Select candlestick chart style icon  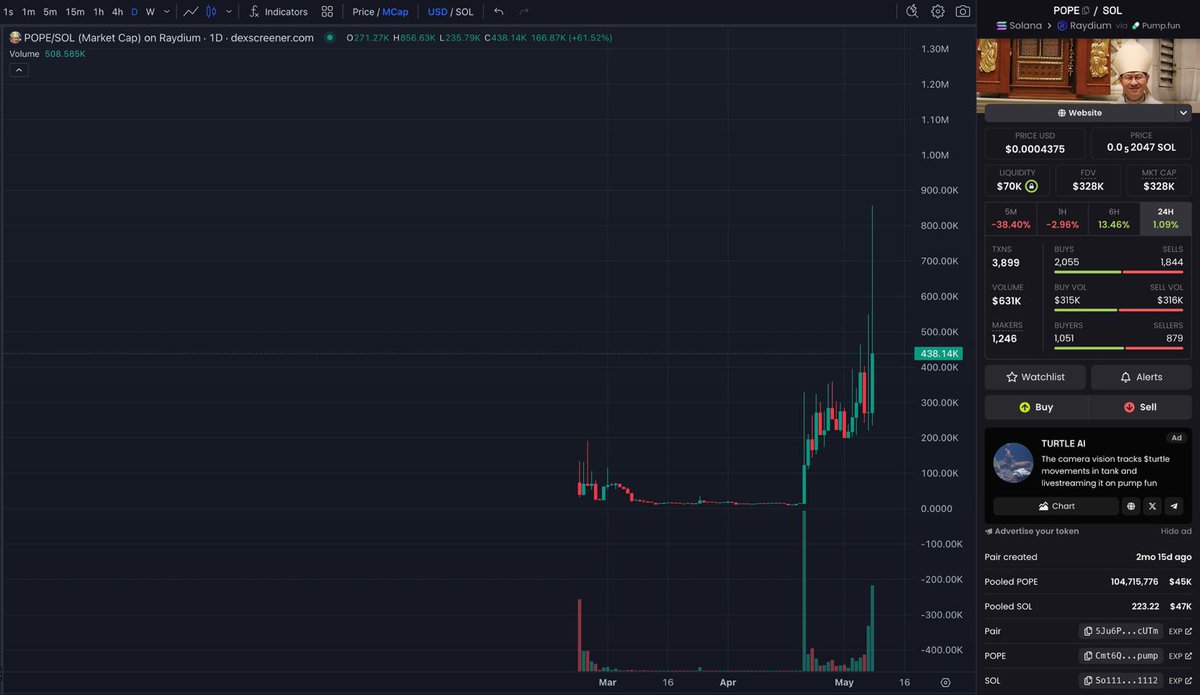(x=211, y=12)
